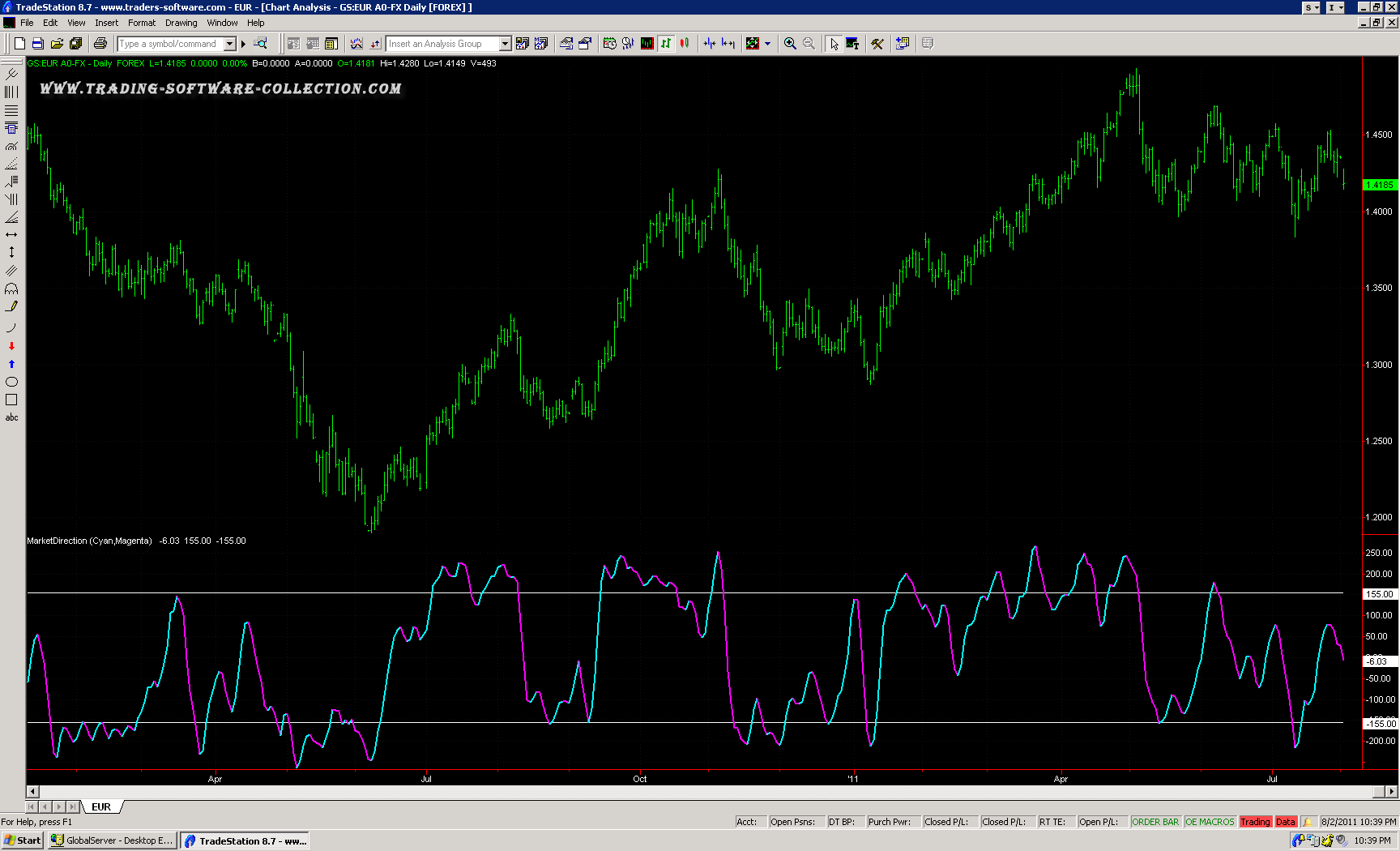This screenshot has height=851, width=1400.
Task: Click the Open folder icon
Action: coord(57,44)
